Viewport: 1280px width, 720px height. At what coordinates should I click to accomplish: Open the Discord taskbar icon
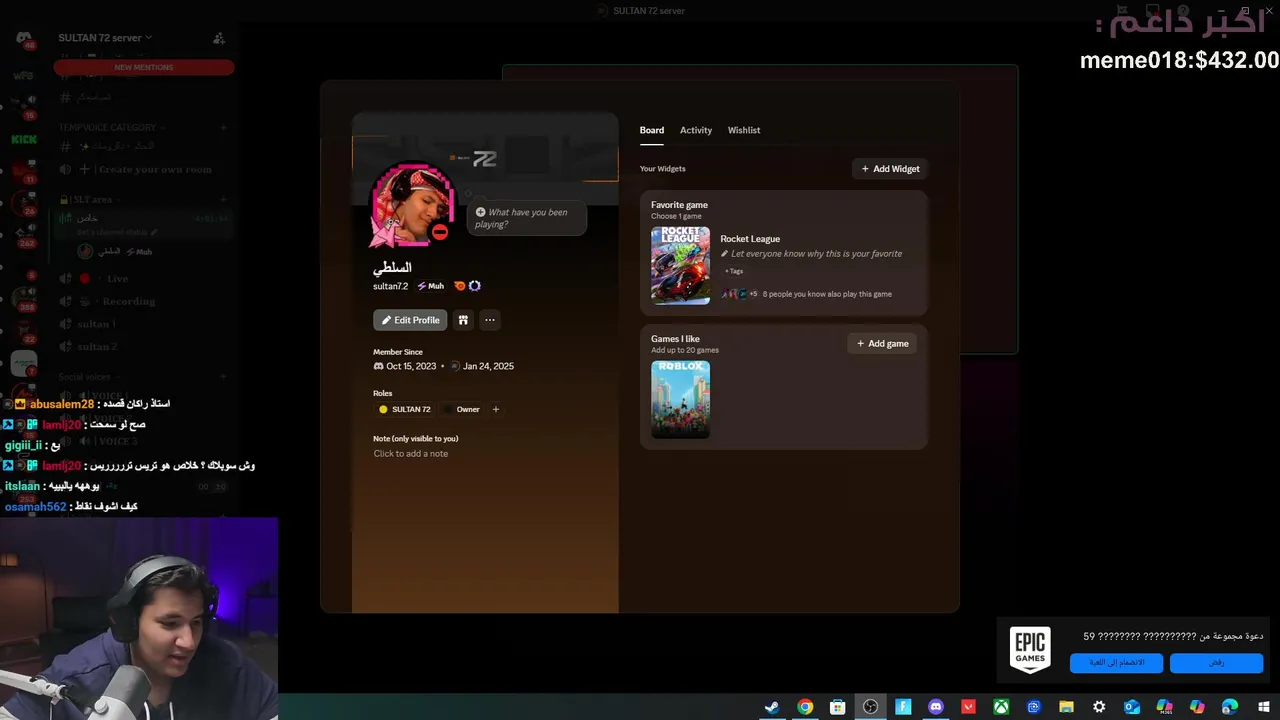click(x=936, y=707)
